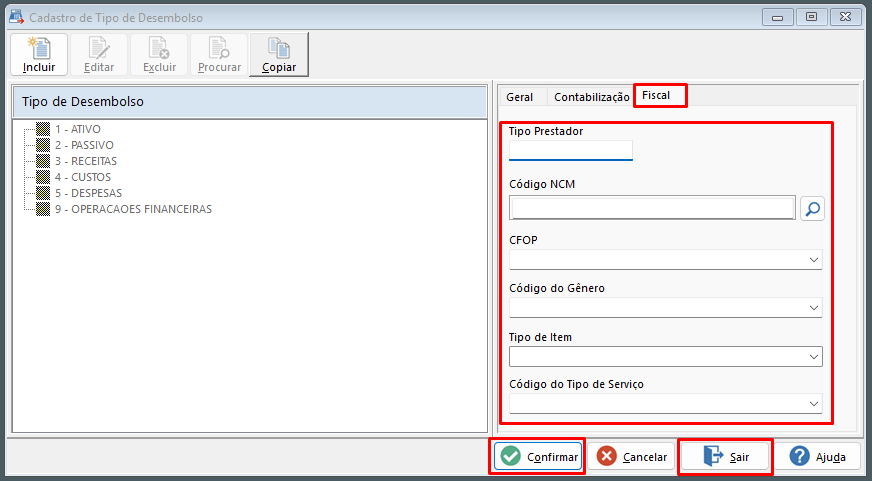This screenshot has height=481, width=872.
Task: Select the icon beside 4 - CUSTOS
Action: pos(43,177)
